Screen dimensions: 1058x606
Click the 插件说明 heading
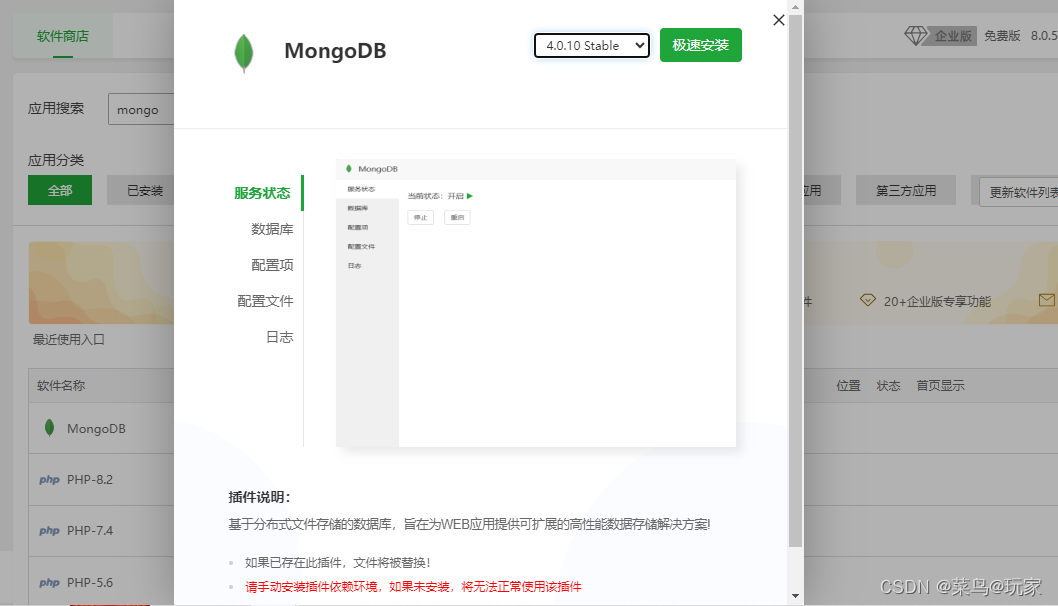(259, 497)
